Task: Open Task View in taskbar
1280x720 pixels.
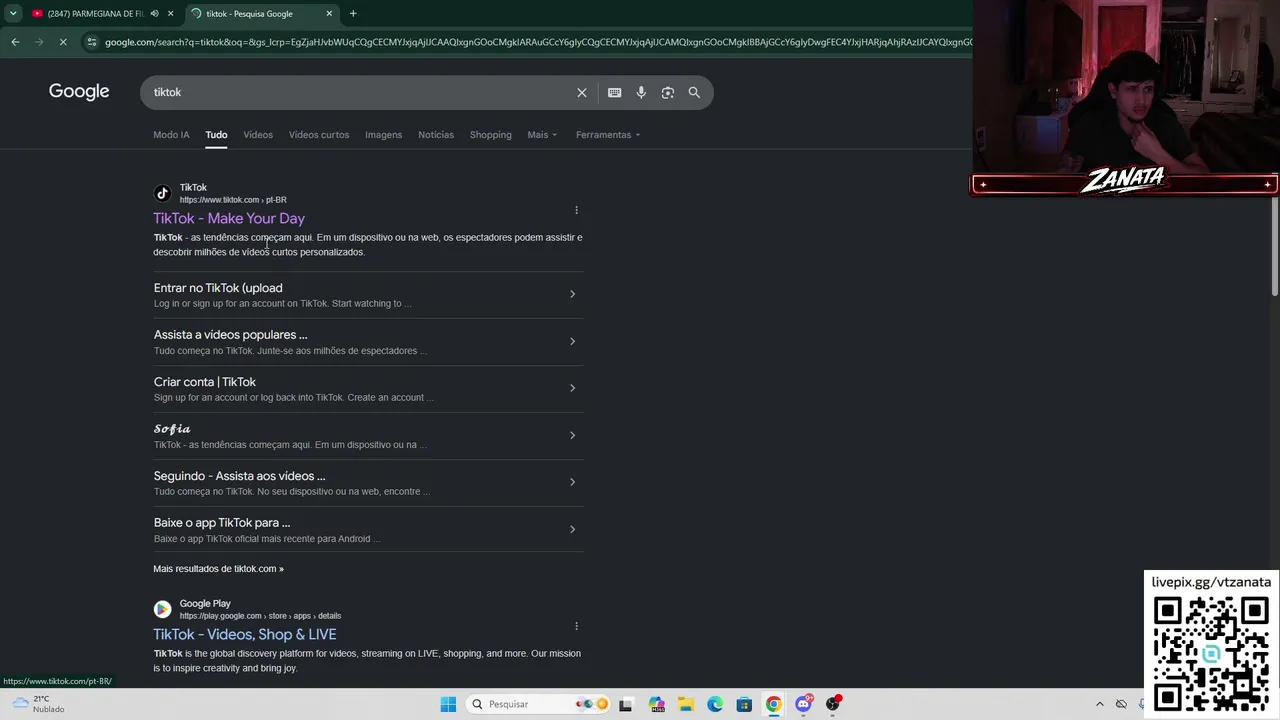Action: pos(626,704)
